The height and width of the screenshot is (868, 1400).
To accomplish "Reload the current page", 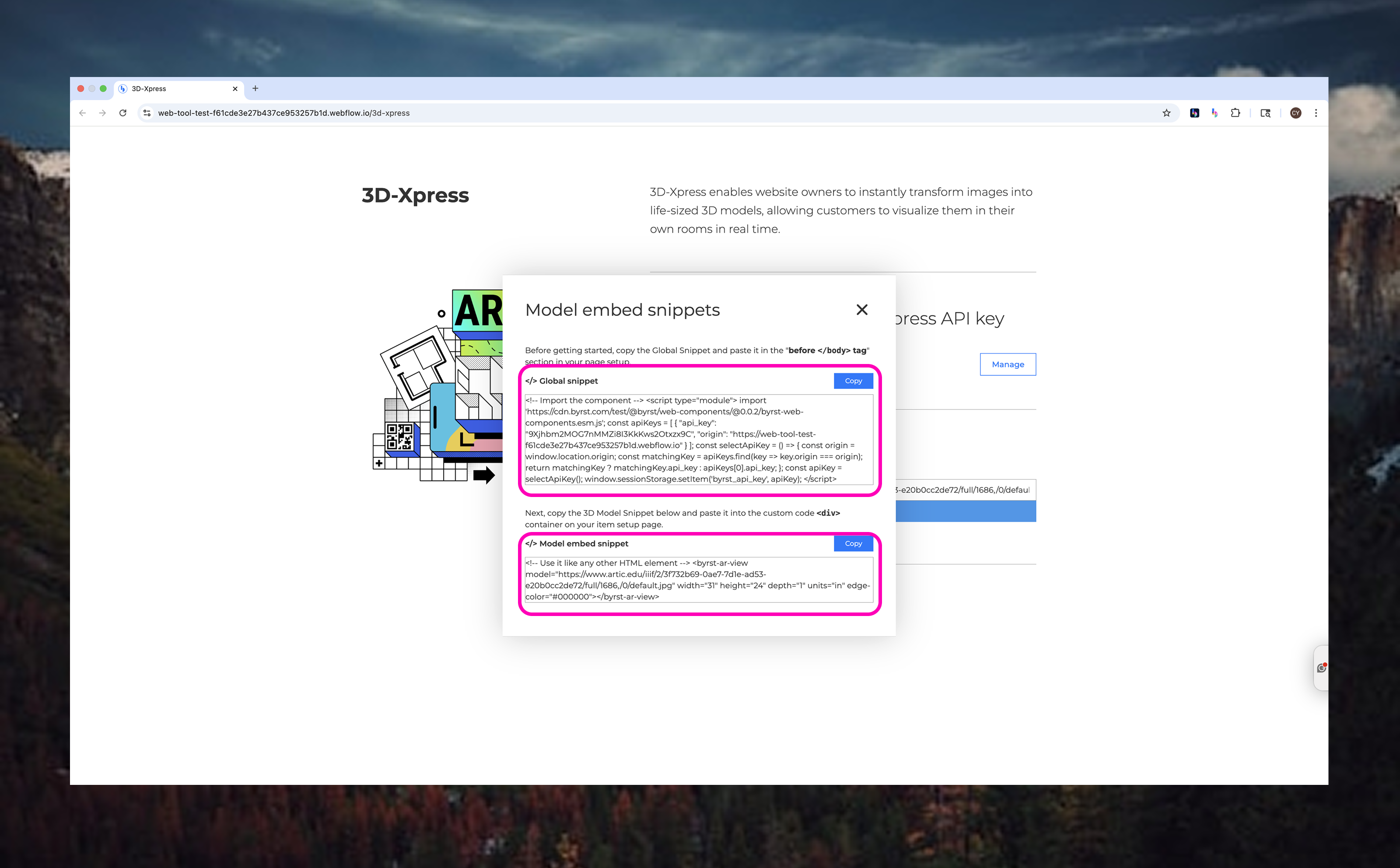I will point(123,113).
